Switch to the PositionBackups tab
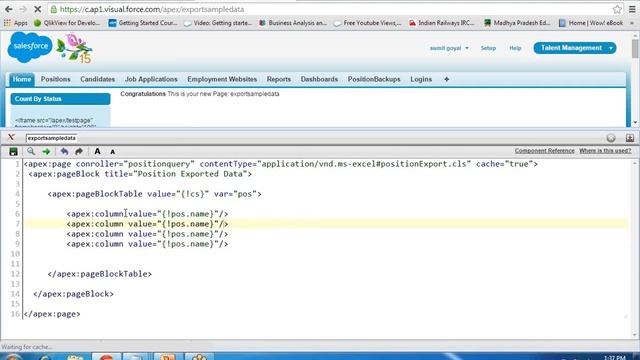This screenshot has width=640, height=360. tap(374, 79)
